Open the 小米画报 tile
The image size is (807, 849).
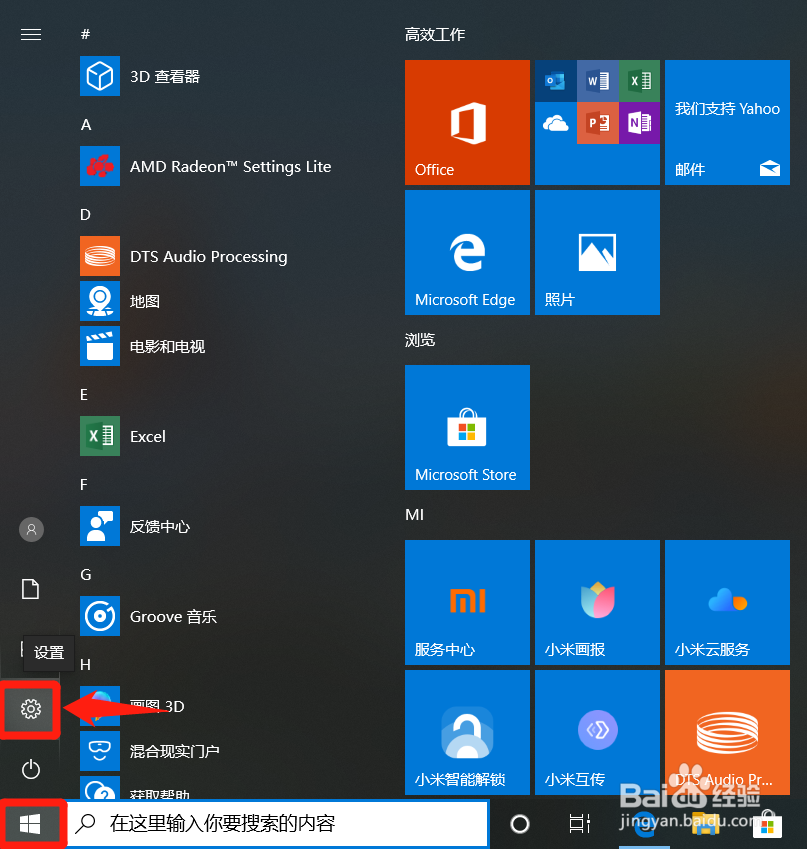click(x=597, y=602)
